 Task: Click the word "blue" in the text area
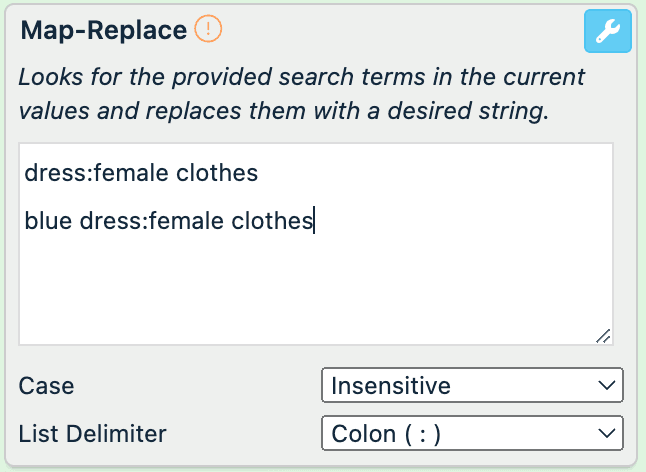pos(48,221)
